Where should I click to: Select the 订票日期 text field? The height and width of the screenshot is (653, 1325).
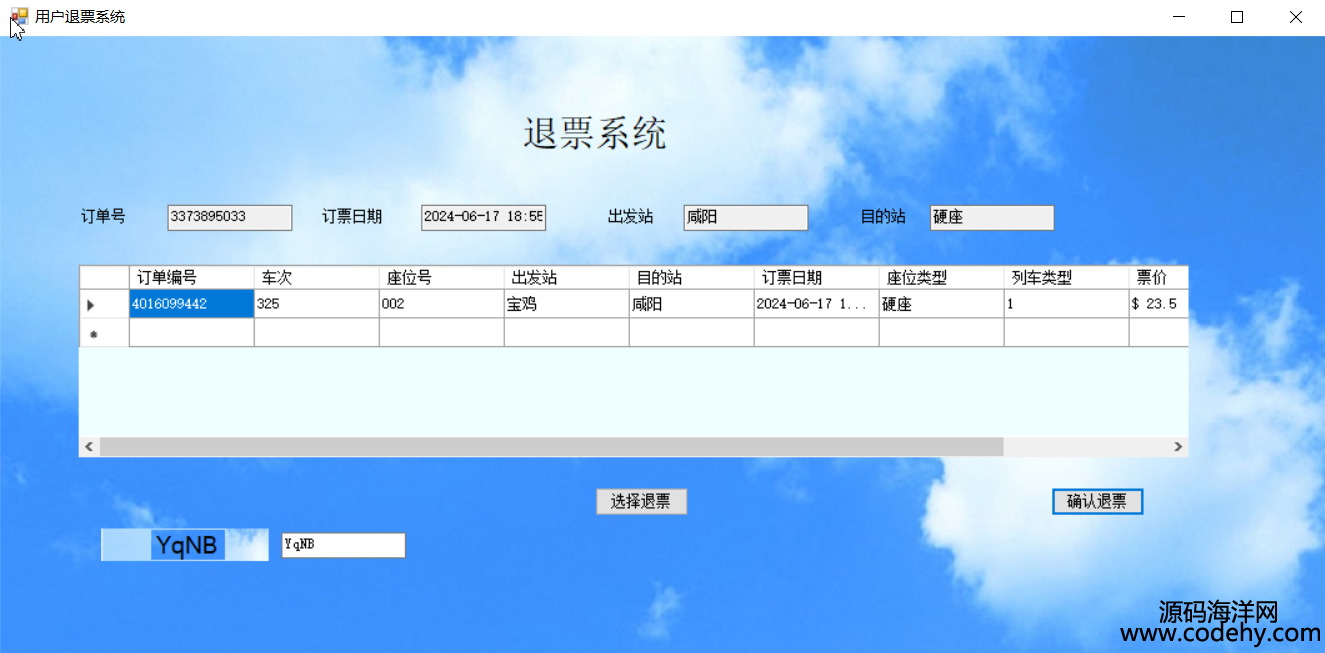[483, 217]
